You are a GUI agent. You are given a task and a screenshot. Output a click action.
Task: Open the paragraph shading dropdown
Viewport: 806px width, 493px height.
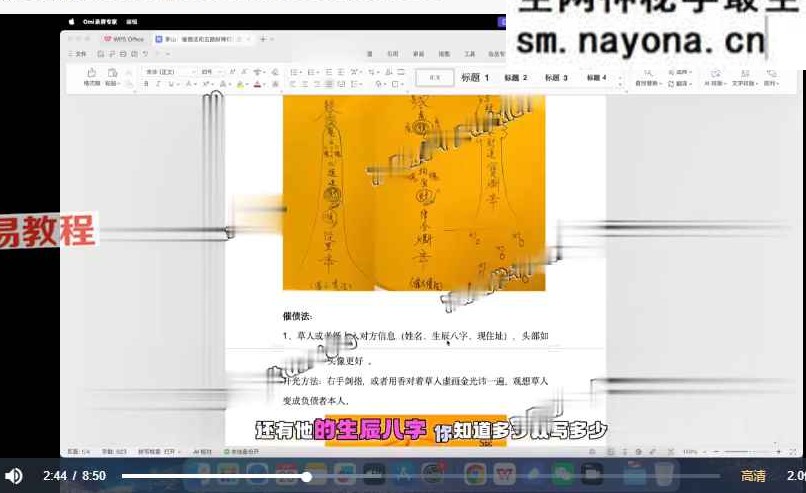tap(380, 84)
